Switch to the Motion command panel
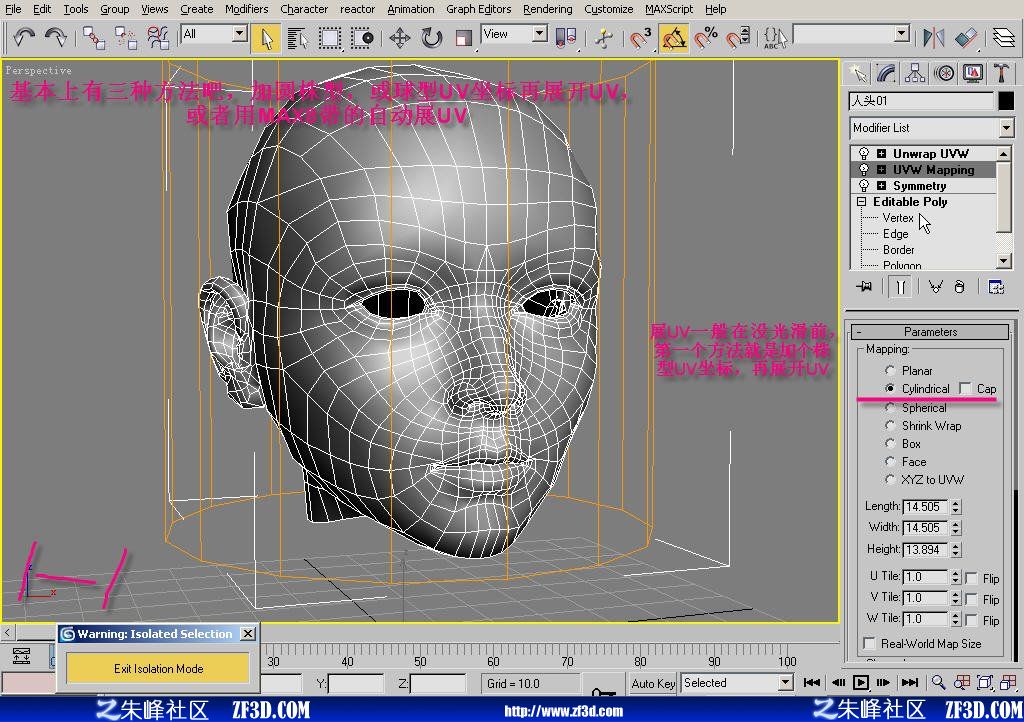Viewport: 1024px width, 722px height. (x=944, y=73)
